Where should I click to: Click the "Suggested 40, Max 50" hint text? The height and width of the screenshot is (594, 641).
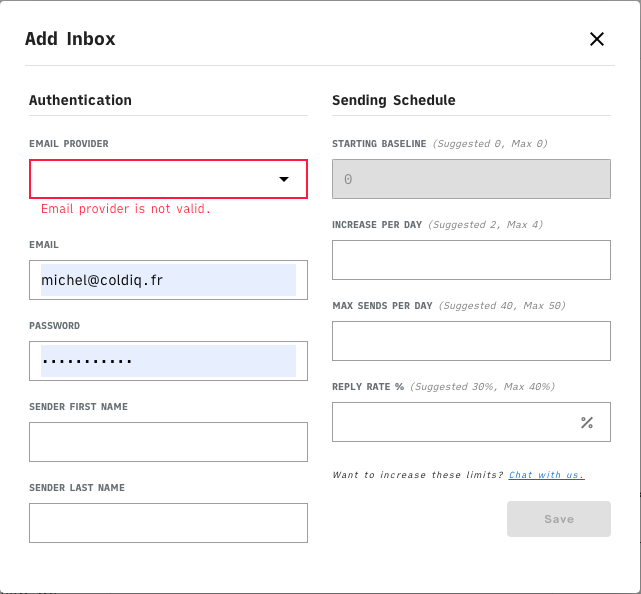496,306
